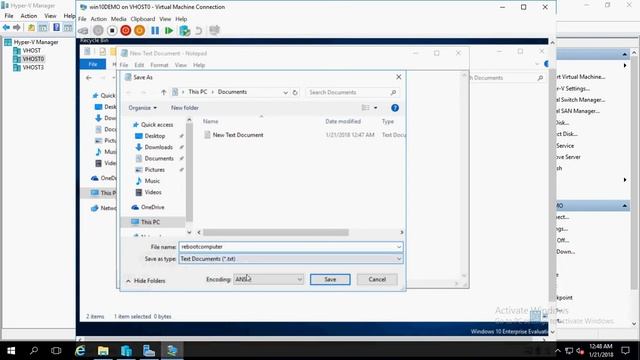Send Ctrl+Alt+Delete to the virtual machine
Image resolution: width=640 pixels, height=360 pixels.
(x=83, y=31)
